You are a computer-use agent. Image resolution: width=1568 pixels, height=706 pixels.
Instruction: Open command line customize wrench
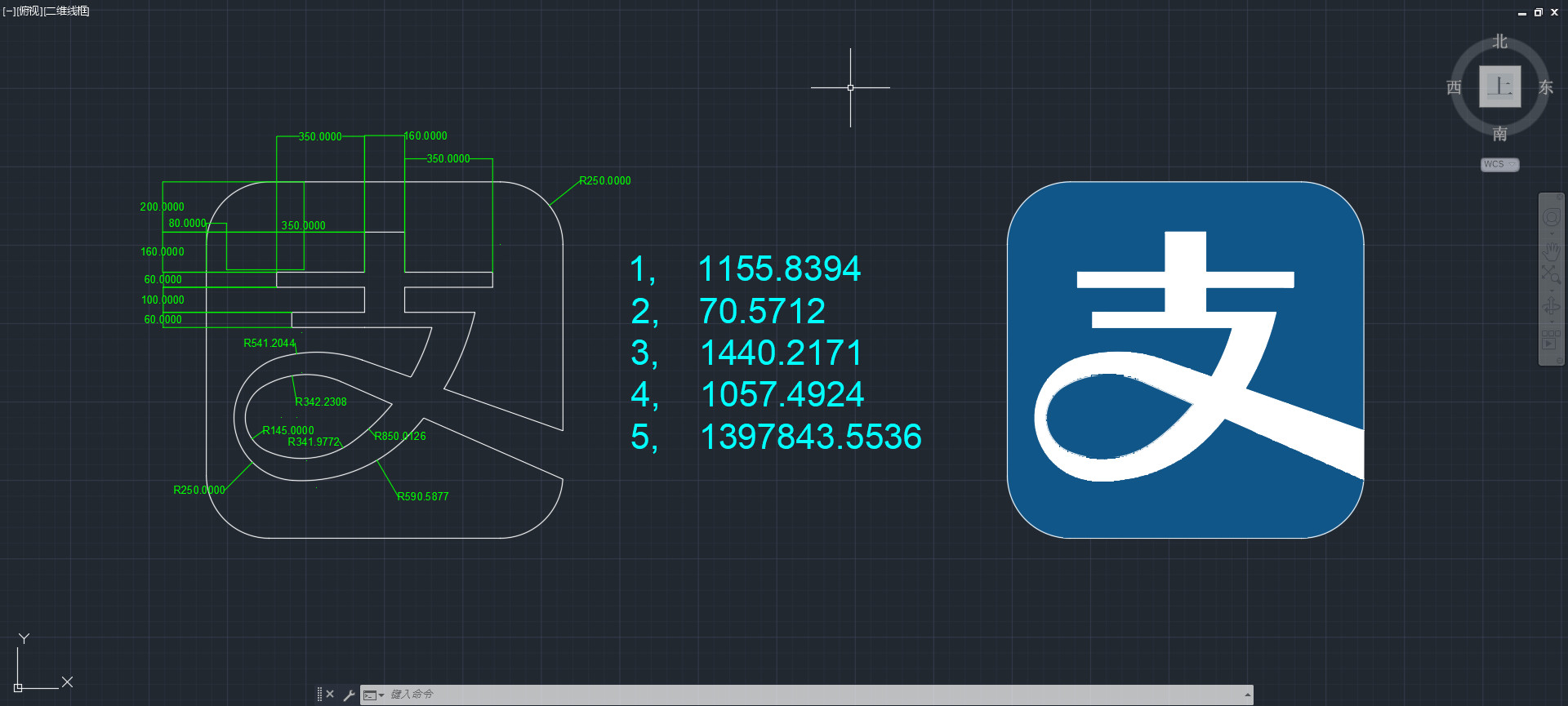(349, 695)
